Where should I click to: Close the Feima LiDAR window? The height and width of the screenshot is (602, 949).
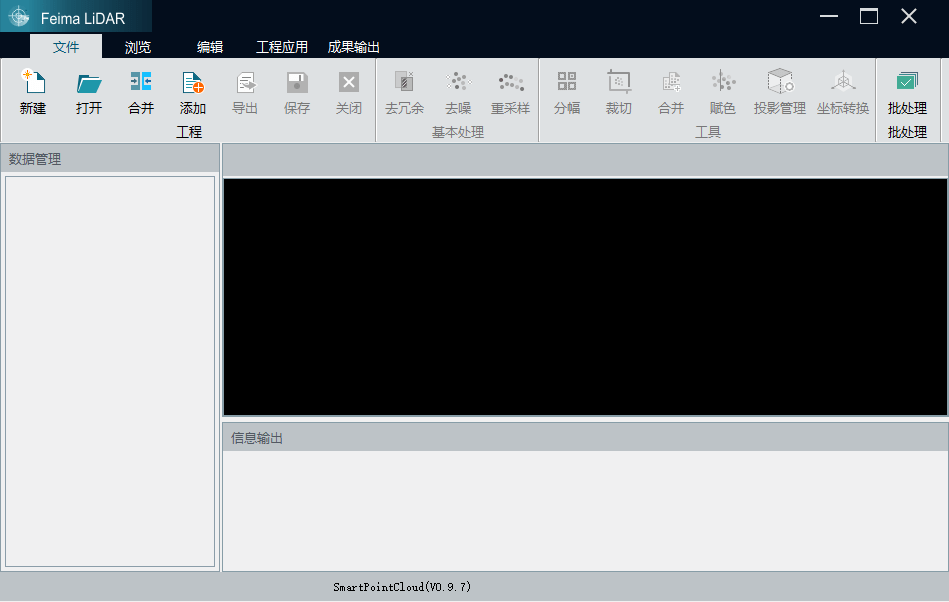coord(908,16)
